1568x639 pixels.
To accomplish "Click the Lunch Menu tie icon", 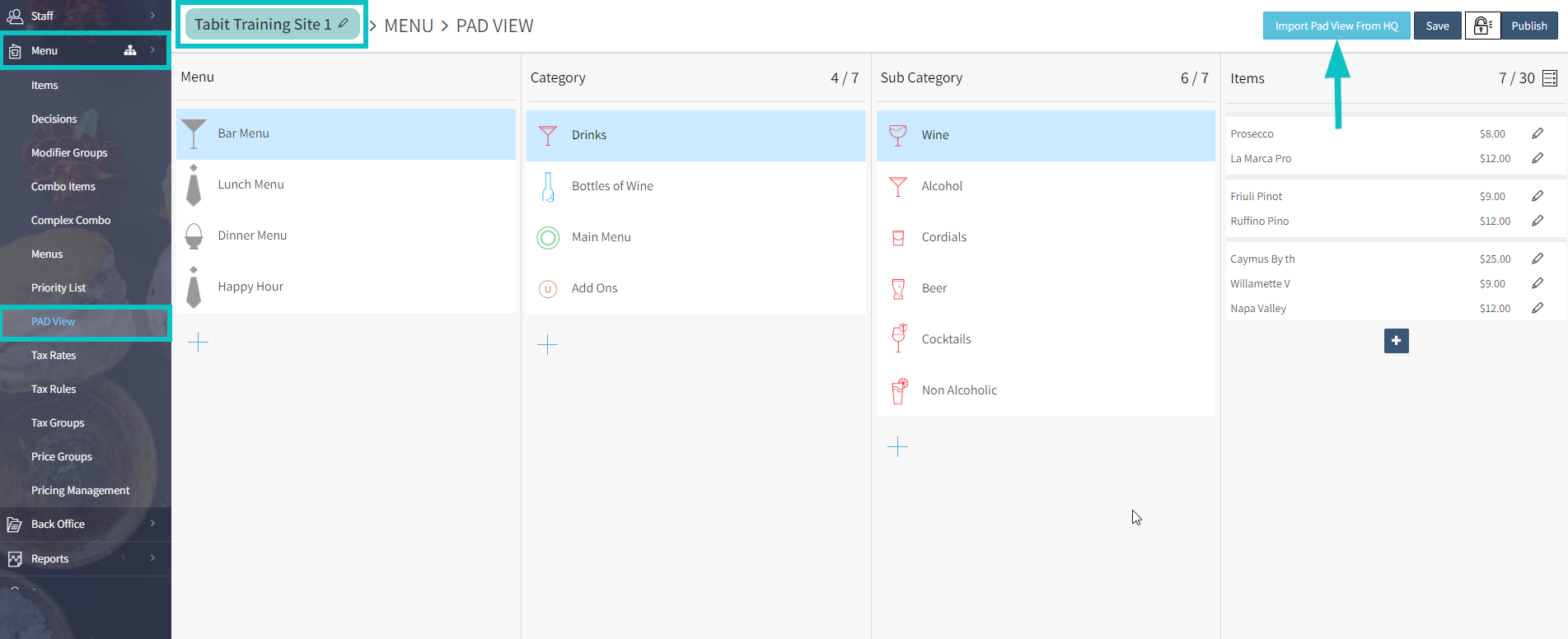I will click(194, 185).
